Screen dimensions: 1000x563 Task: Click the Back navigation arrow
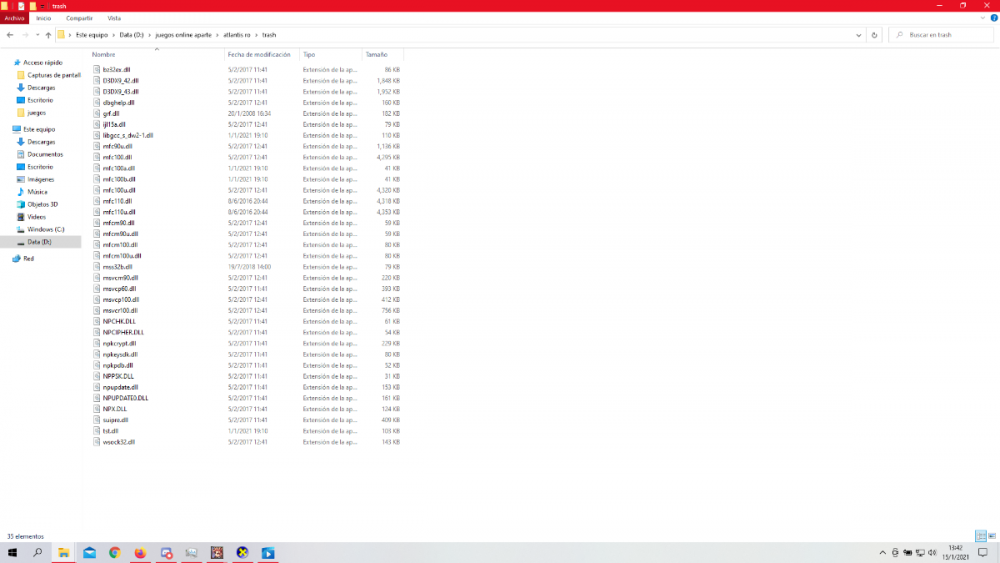(10, 35)
